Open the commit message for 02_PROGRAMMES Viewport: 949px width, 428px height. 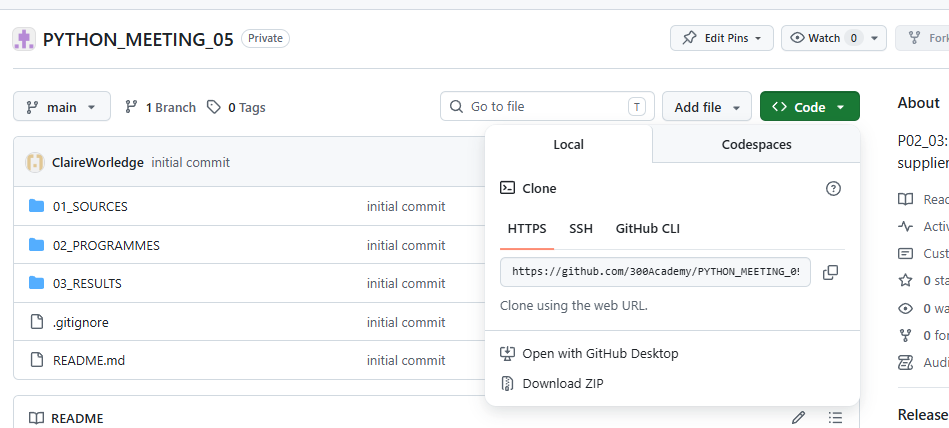click(406, 245)
